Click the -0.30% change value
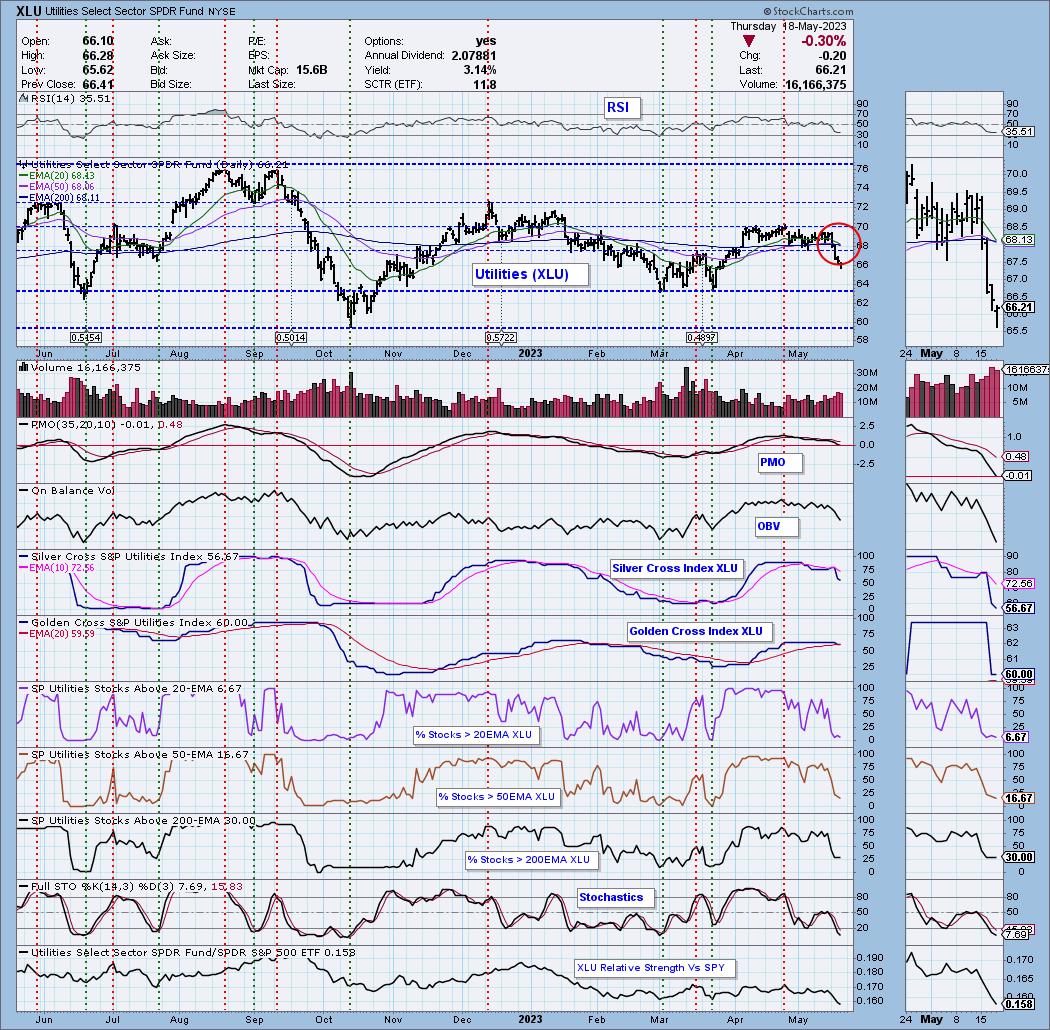The height and width of the screenshot is (1030, 1050). tap(824, 42)
